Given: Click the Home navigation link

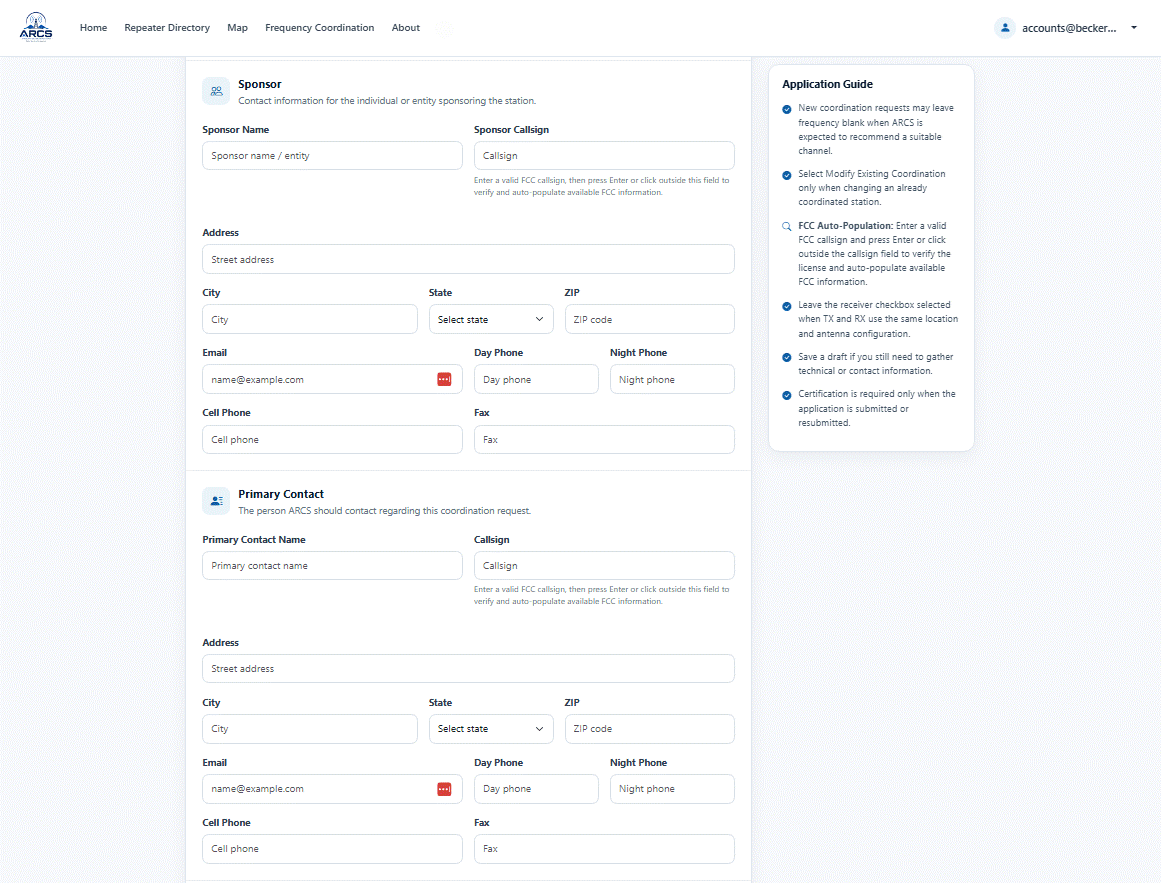Looking at the screenshot, I should click(x=93, y=28).
